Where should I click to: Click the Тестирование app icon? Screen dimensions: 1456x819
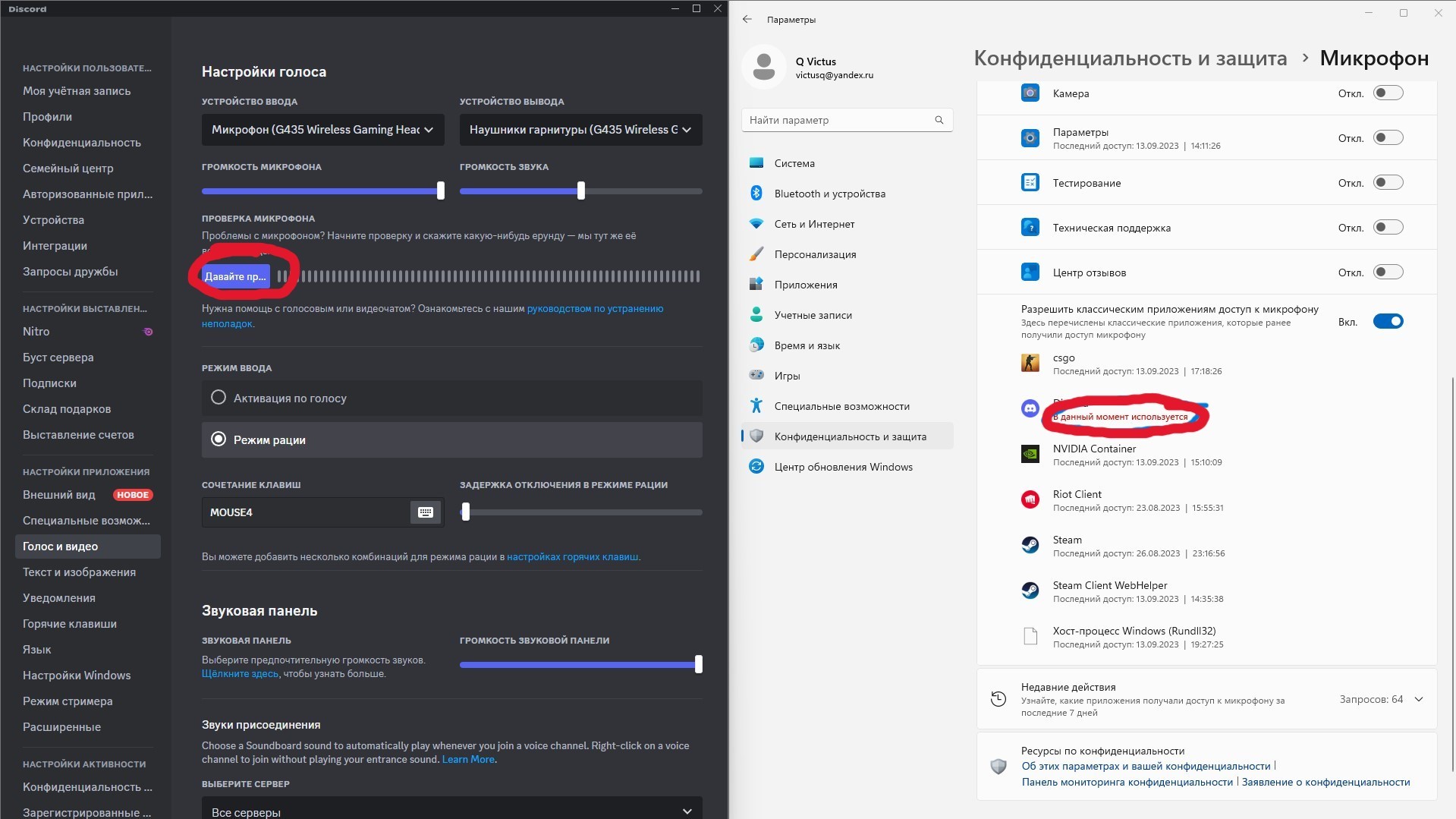pos(1030,183)
